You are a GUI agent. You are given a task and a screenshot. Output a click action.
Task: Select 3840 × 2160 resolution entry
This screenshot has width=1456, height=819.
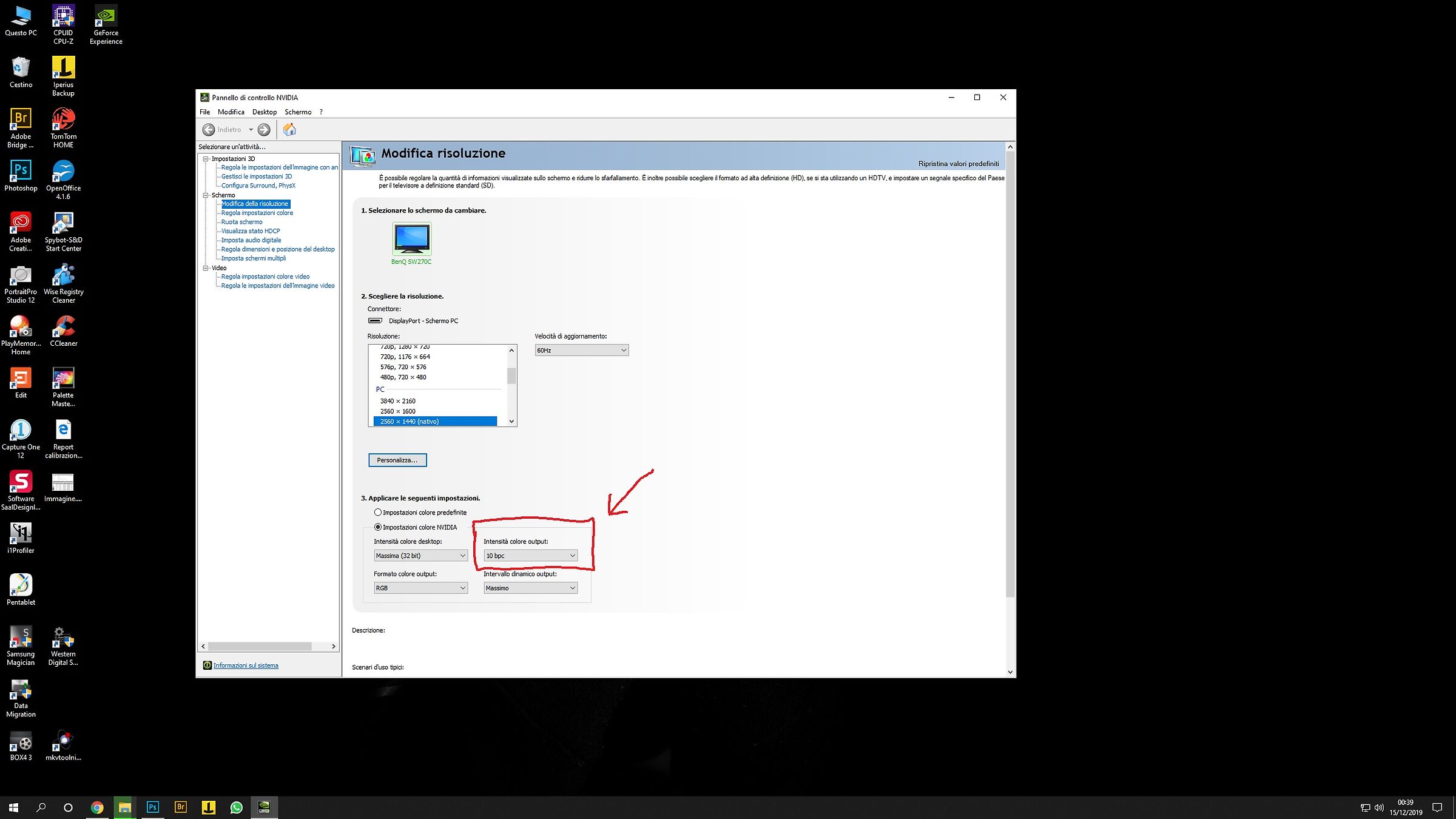coord(398,401)
